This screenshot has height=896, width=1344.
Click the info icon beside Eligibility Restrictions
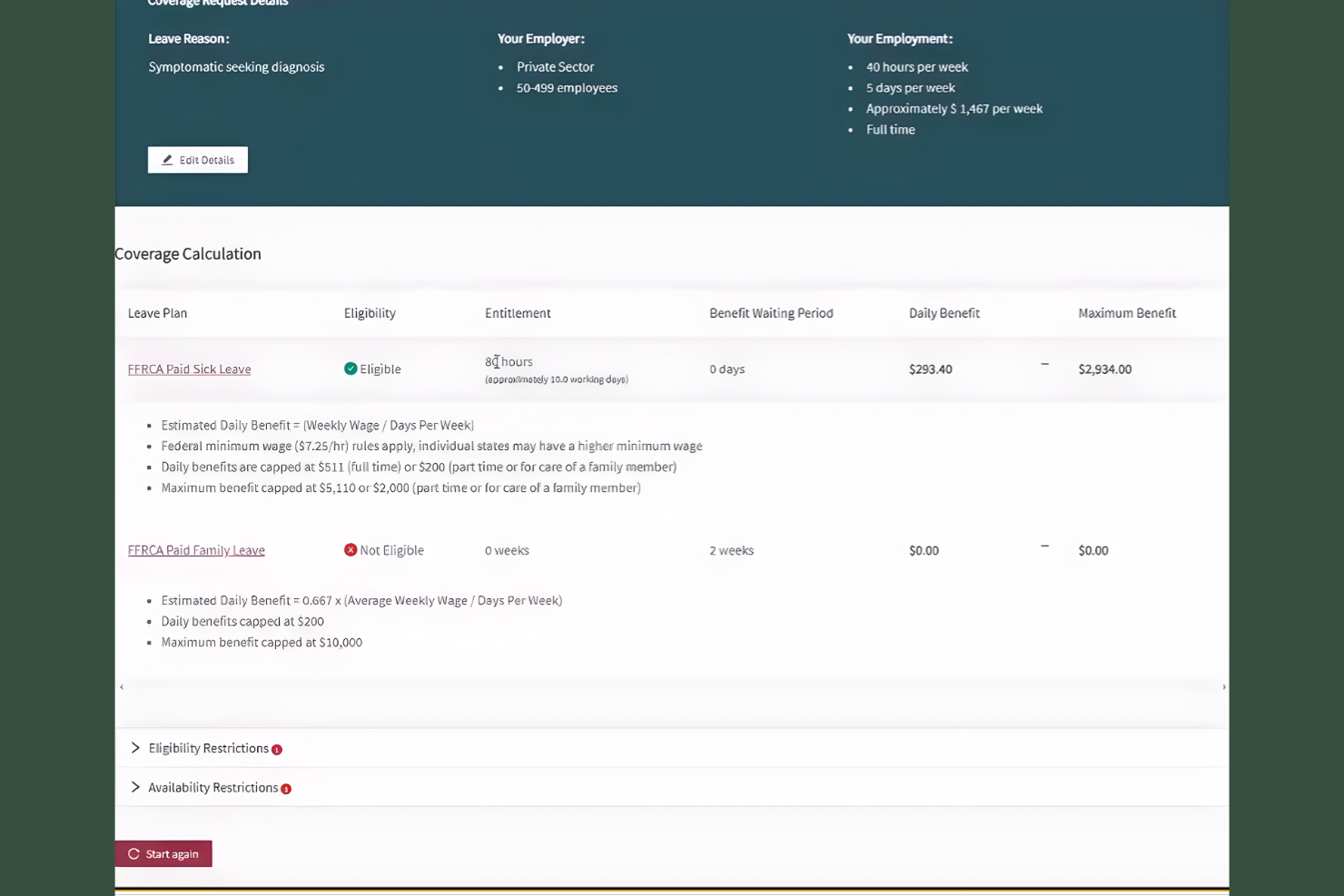click(x=277, y=749)
